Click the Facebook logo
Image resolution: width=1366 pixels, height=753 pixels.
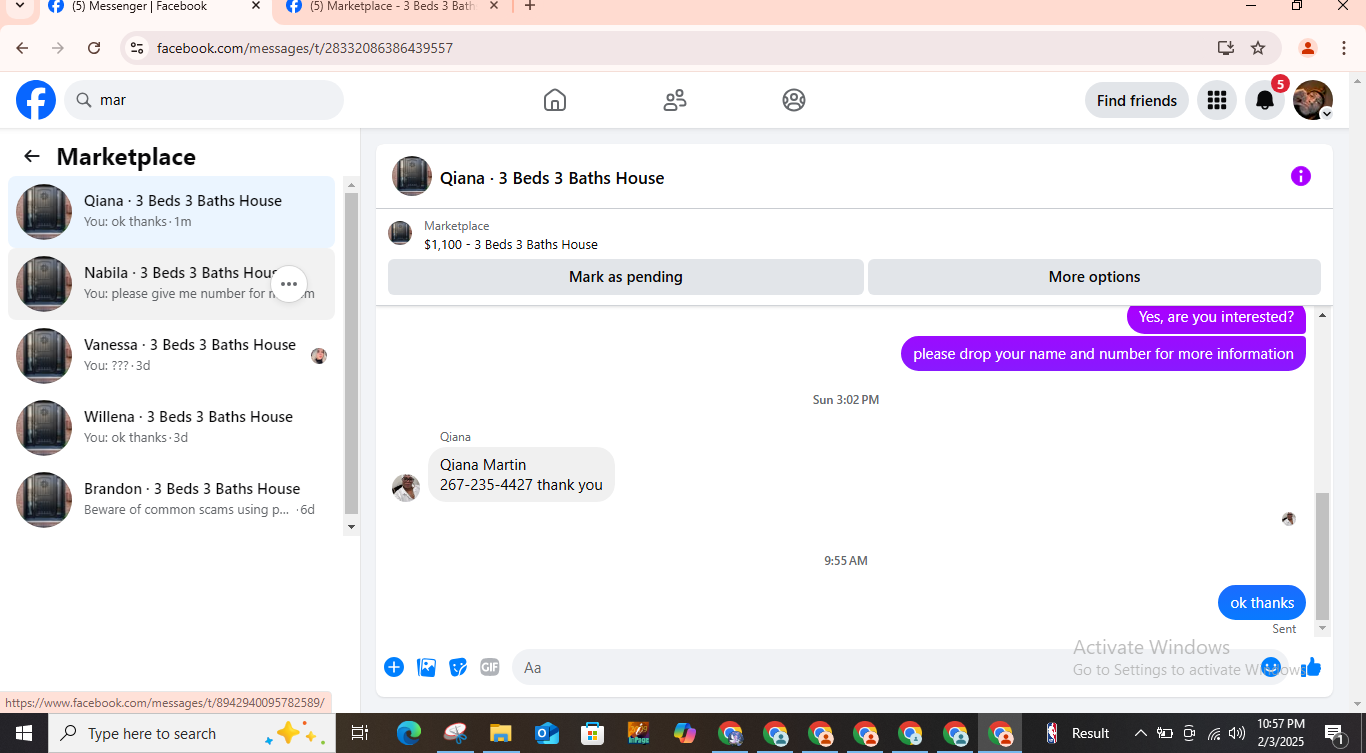coord(36,100)
